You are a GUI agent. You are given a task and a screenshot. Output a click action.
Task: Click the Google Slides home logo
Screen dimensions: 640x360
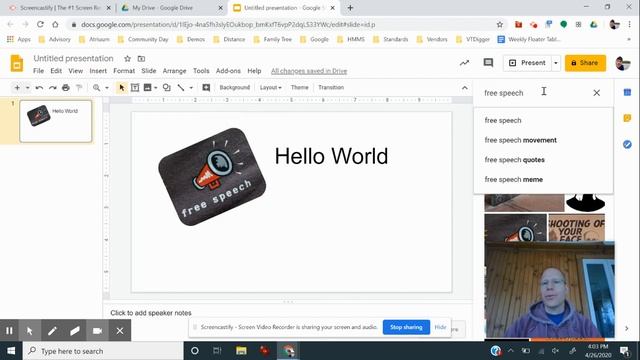(x=17, y=63)
